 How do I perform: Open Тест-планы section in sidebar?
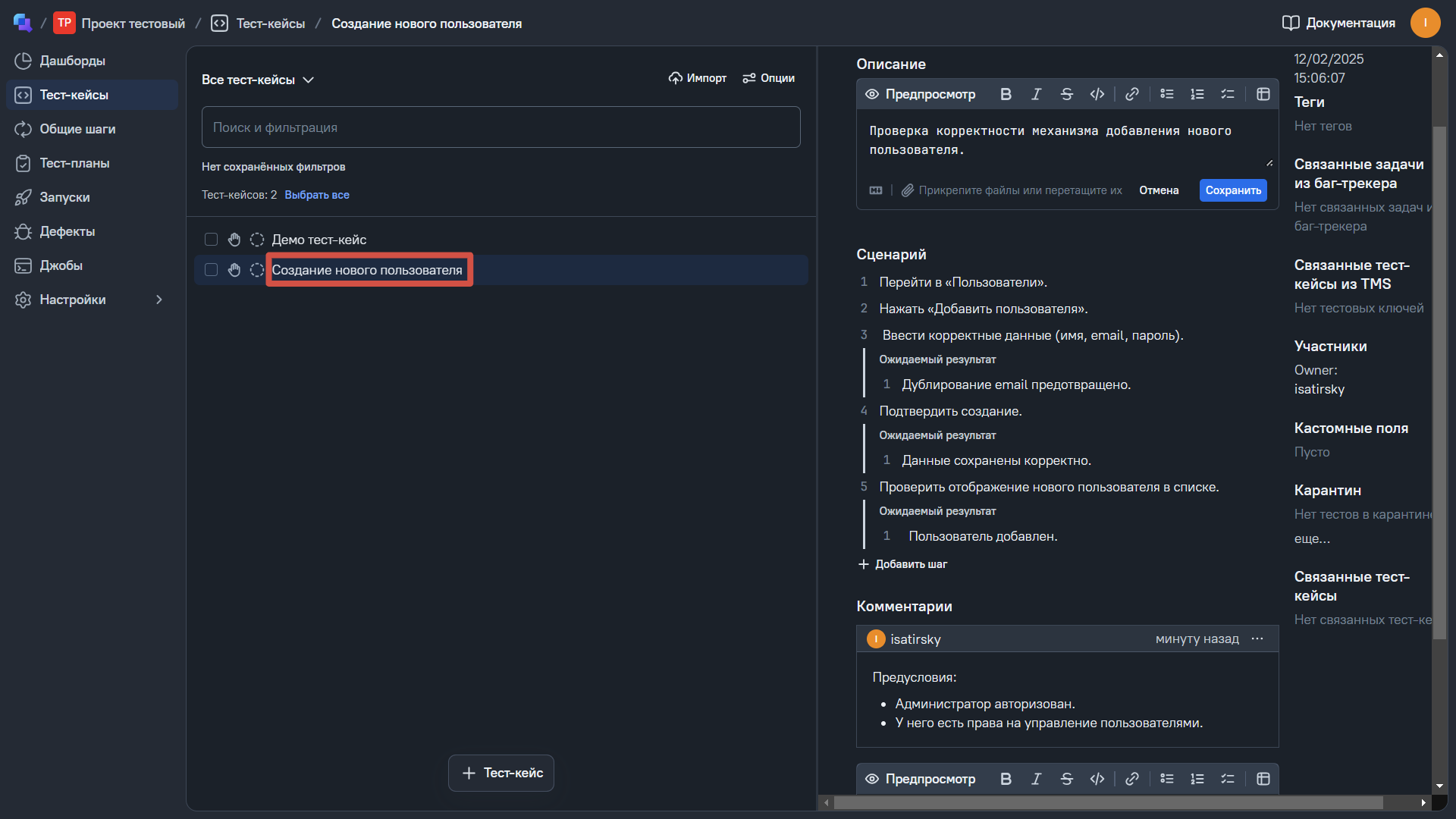coord(74,163)
